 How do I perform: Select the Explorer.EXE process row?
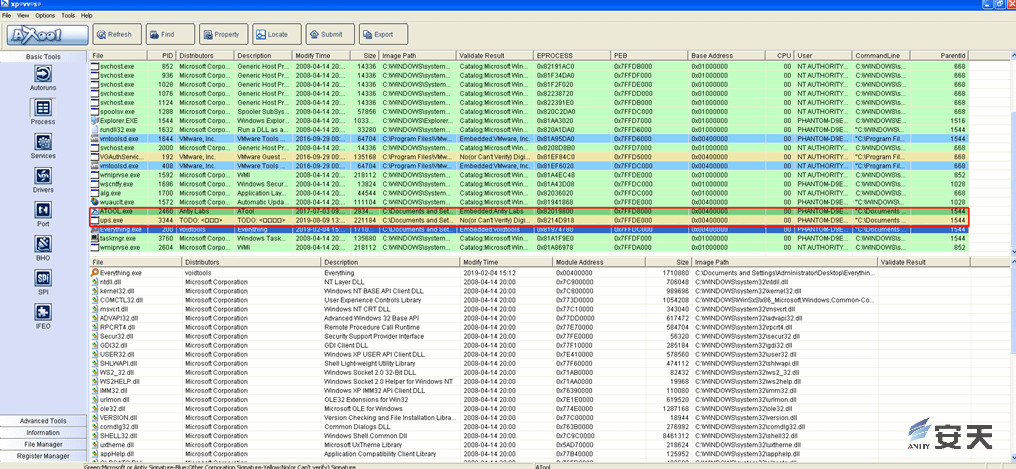click(x=529, y=120)
